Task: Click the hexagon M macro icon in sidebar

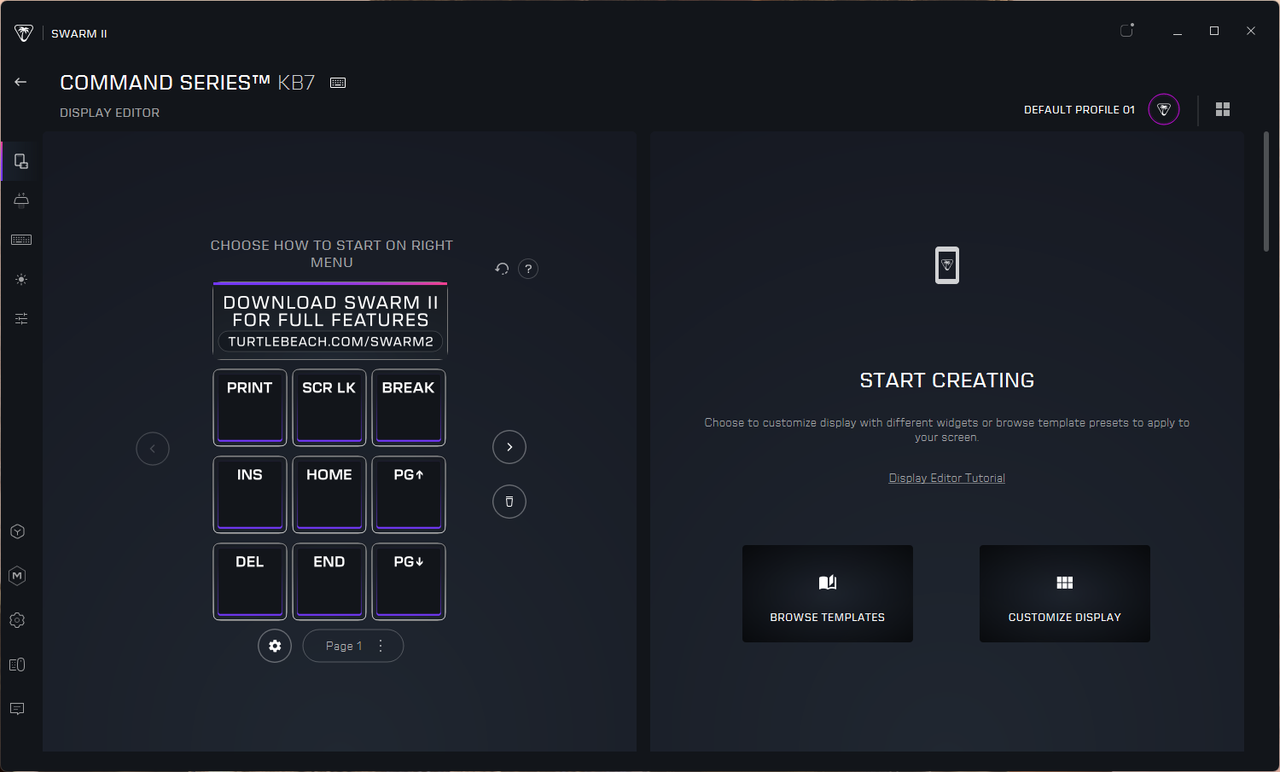Action: click(17, 576)
